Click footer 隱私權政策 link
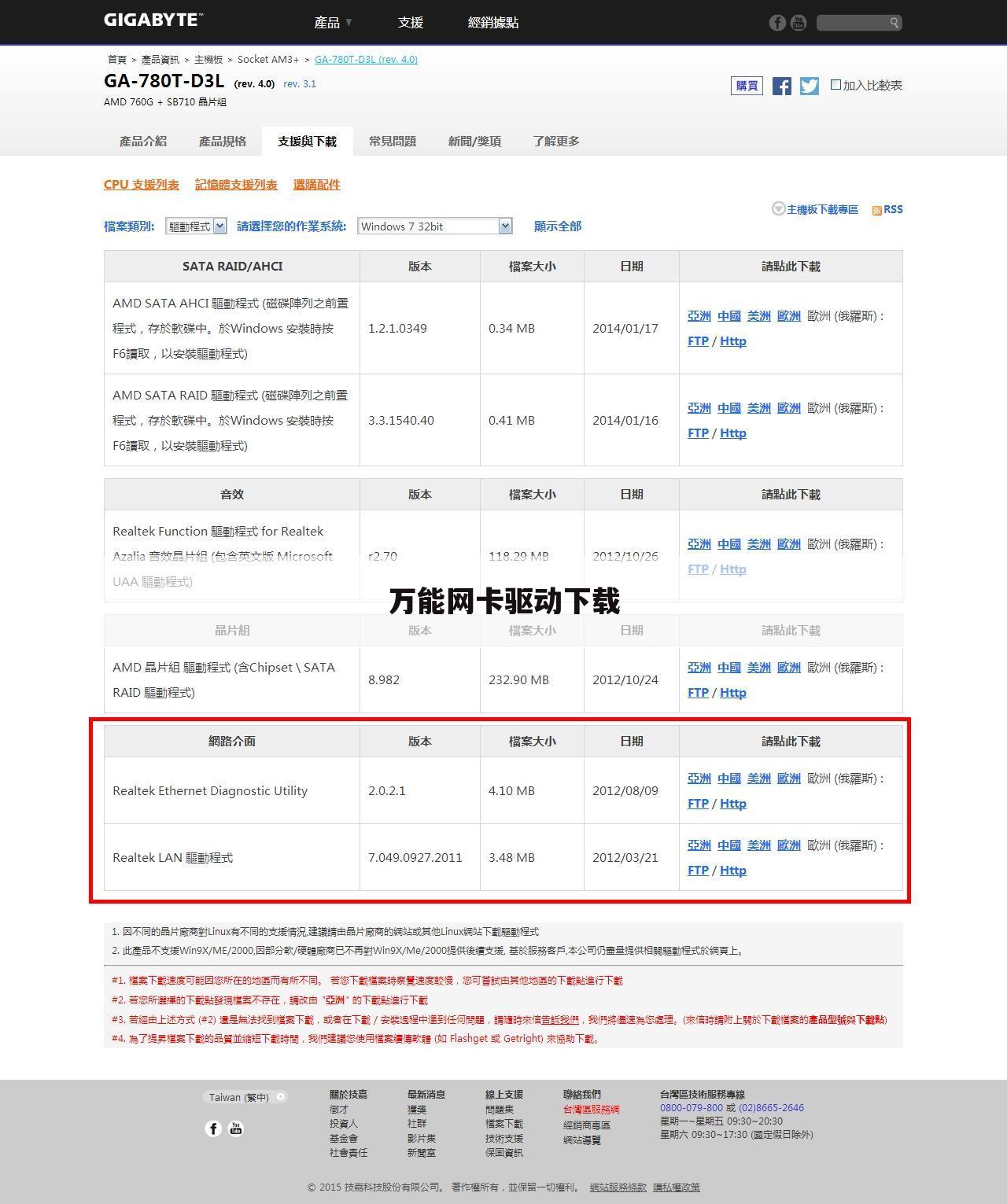 click(677, 1187)
